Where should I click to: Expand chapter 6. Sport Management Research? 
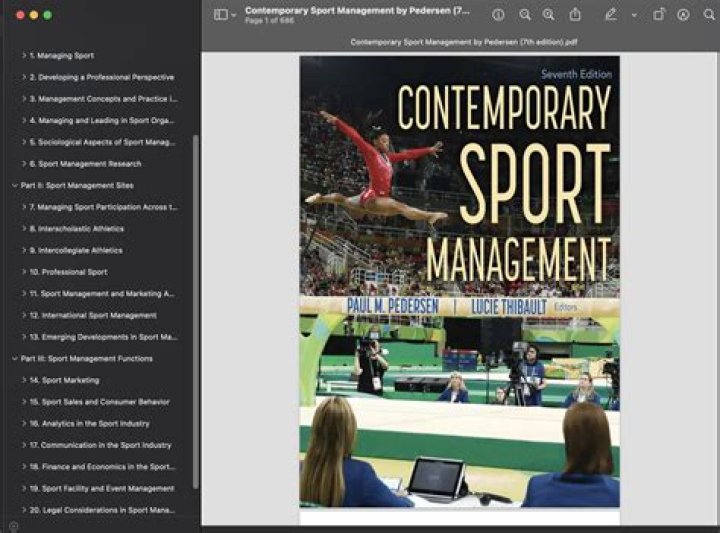[24, 163]
